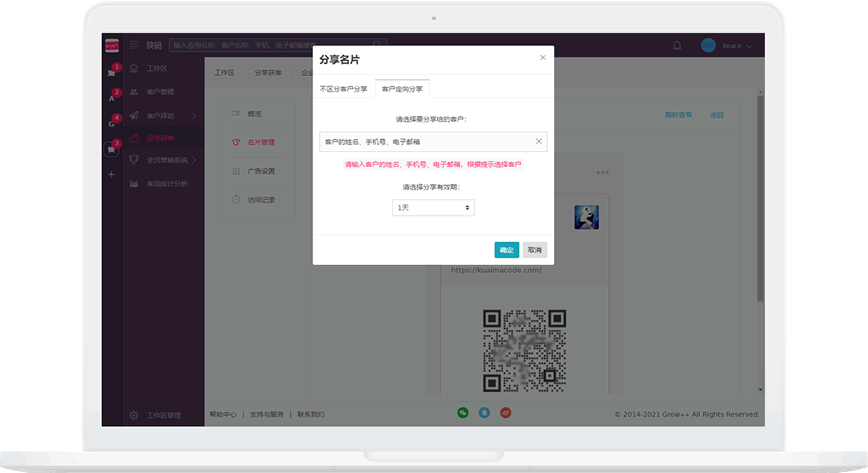The height and width of the screenshot is (473, 868).
Task: Click the red Weibo icon in footer
Action: [506, 412]
